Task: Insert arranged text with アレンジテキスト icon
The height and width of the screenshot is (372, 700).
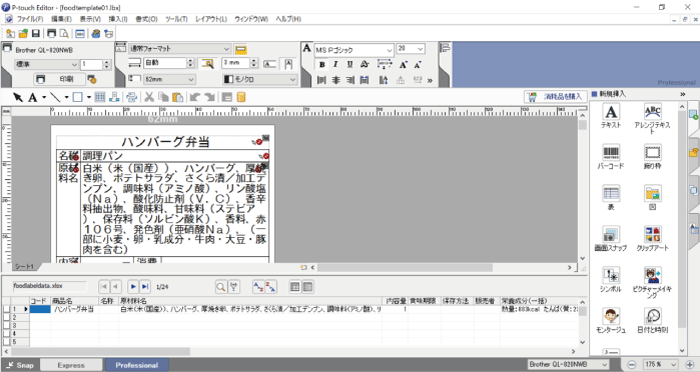Action: tap(652, 118)
